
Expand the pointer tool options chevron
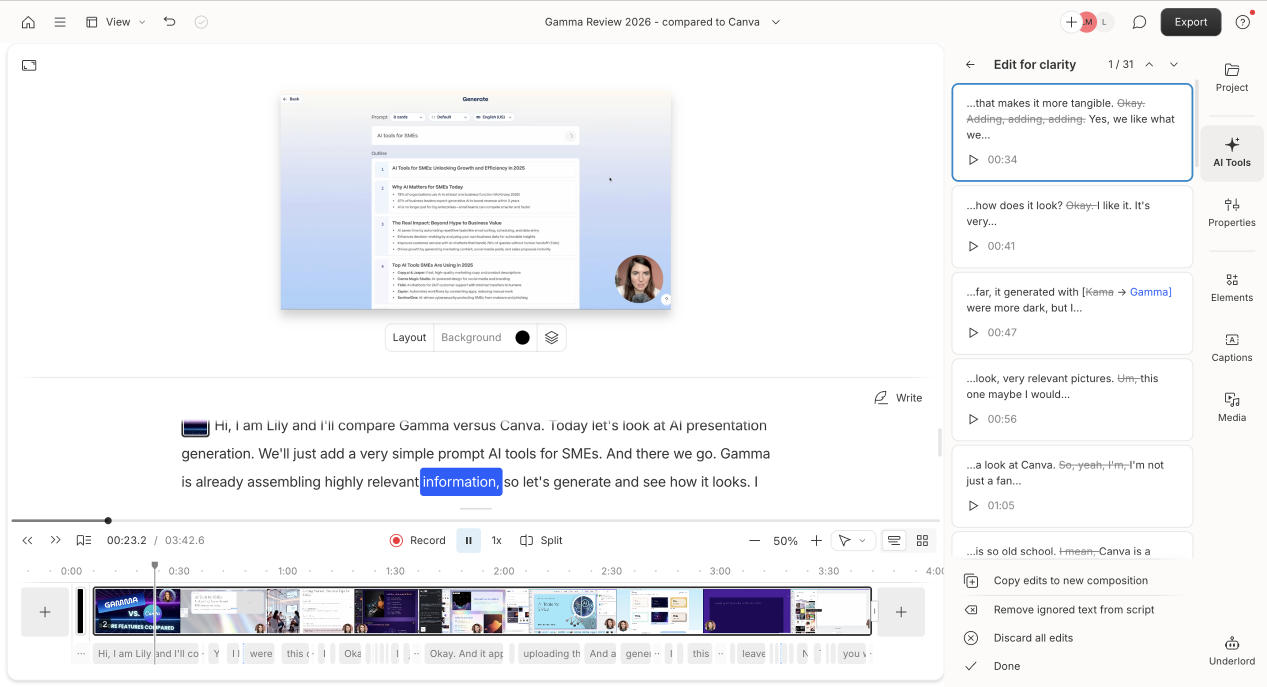pos(861,540)
